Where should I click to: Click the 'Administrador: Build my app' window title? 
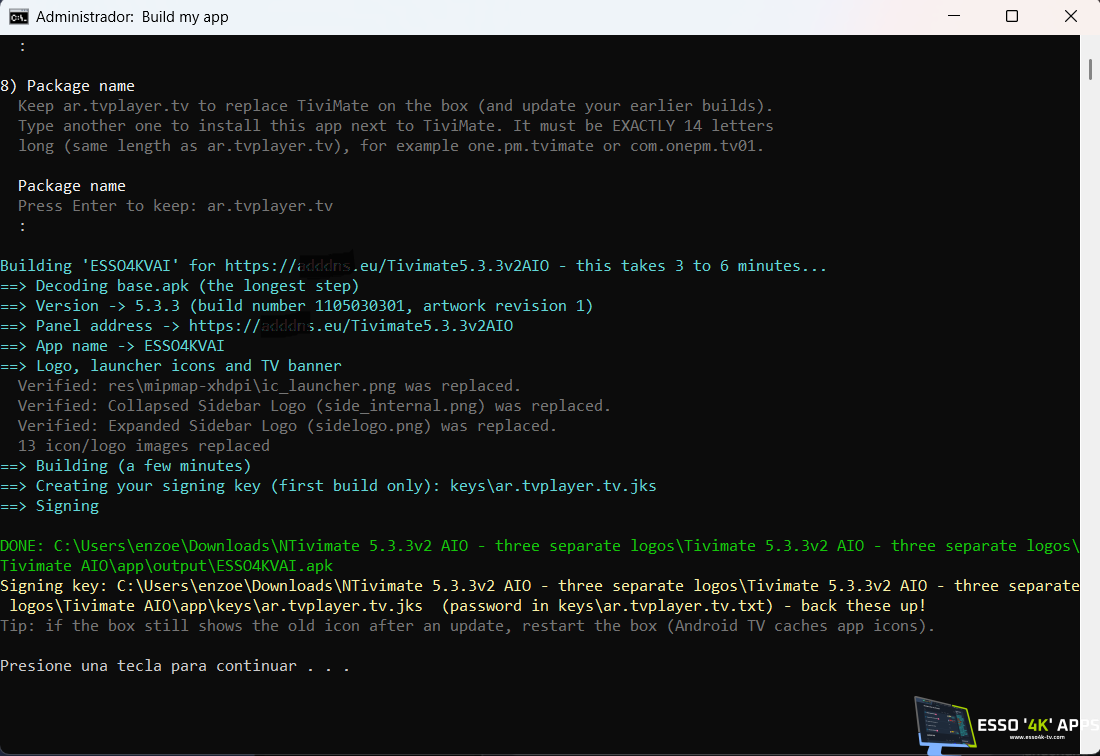132,17
